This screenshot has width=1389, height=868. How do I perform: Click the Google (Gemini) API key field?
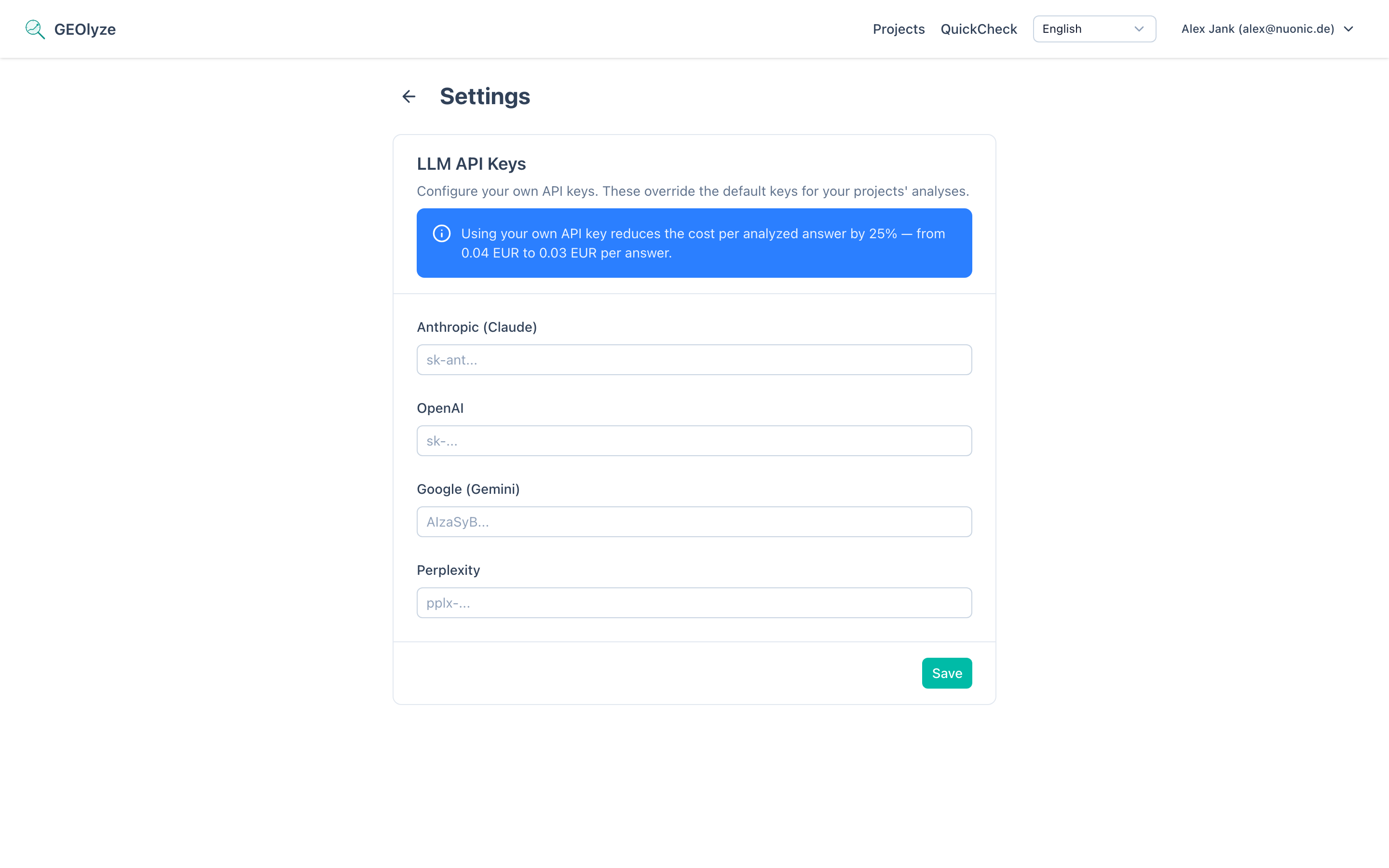click(694, 521)
